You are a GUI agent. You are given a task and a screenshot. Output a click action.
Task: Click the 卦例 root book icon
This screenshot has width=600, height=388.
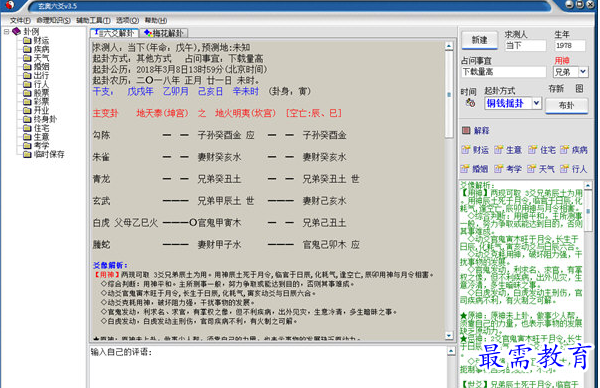[x=16, y=31]
